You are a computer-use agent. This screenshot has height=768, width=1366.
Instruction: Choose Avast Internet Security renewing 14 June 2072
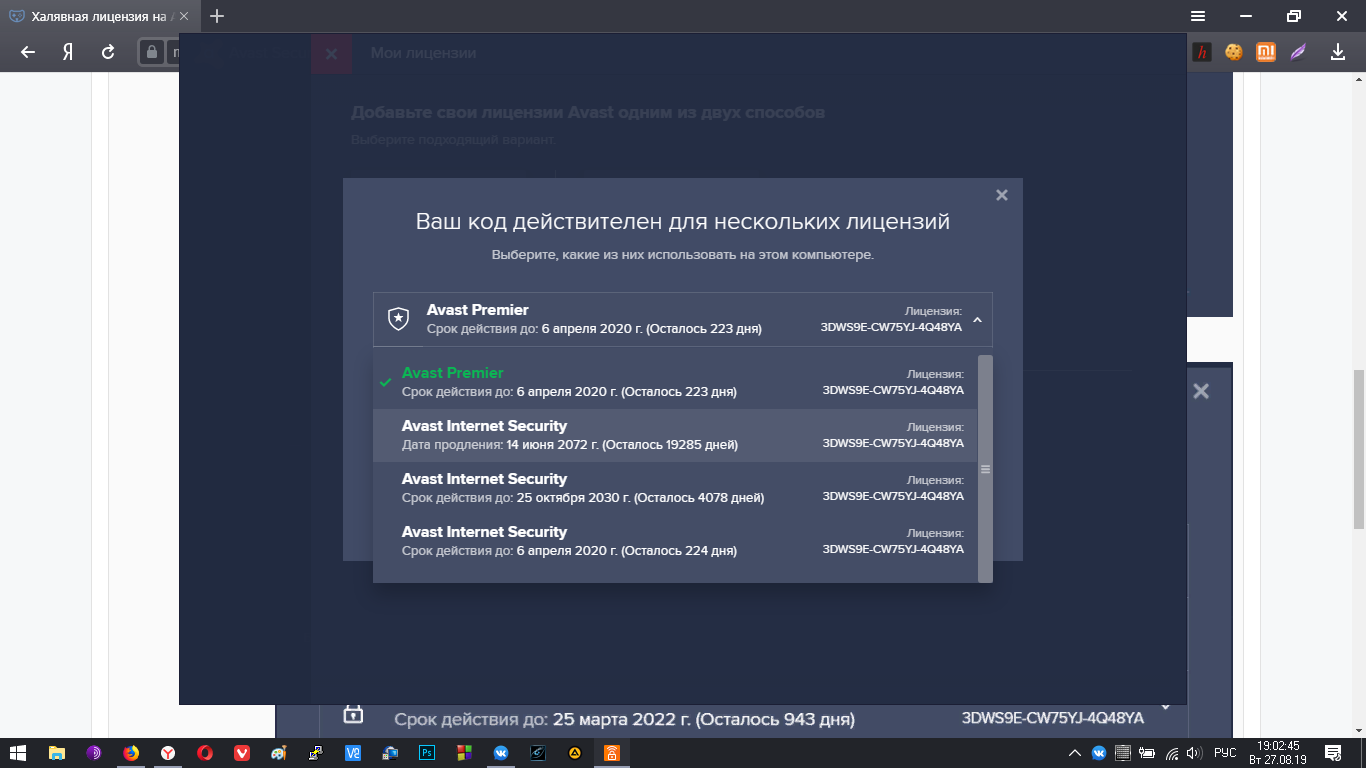point(675,435)
